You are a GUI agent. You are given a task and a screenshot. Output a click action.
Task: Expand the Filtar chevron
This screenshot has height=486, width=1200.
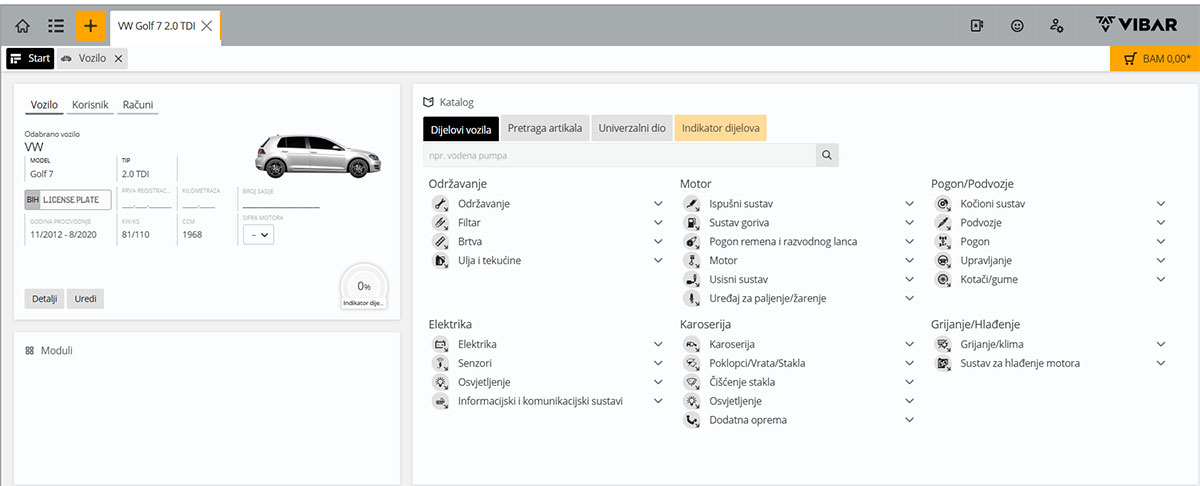tap(658, 223)
